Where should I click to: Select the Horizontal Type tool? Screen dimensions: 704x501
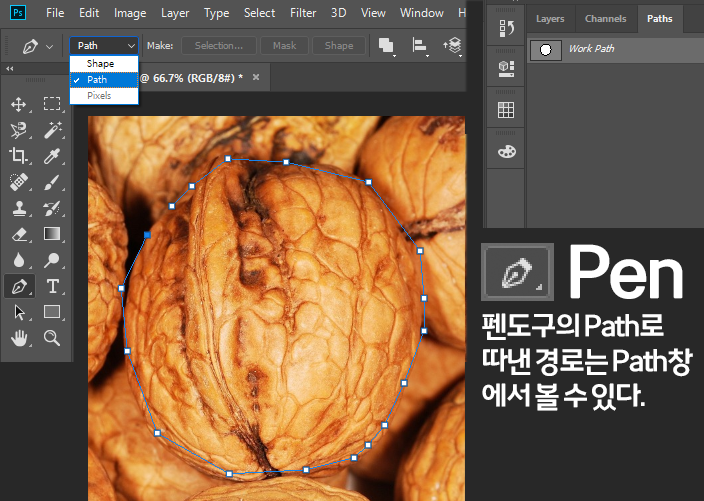point(52,286)
